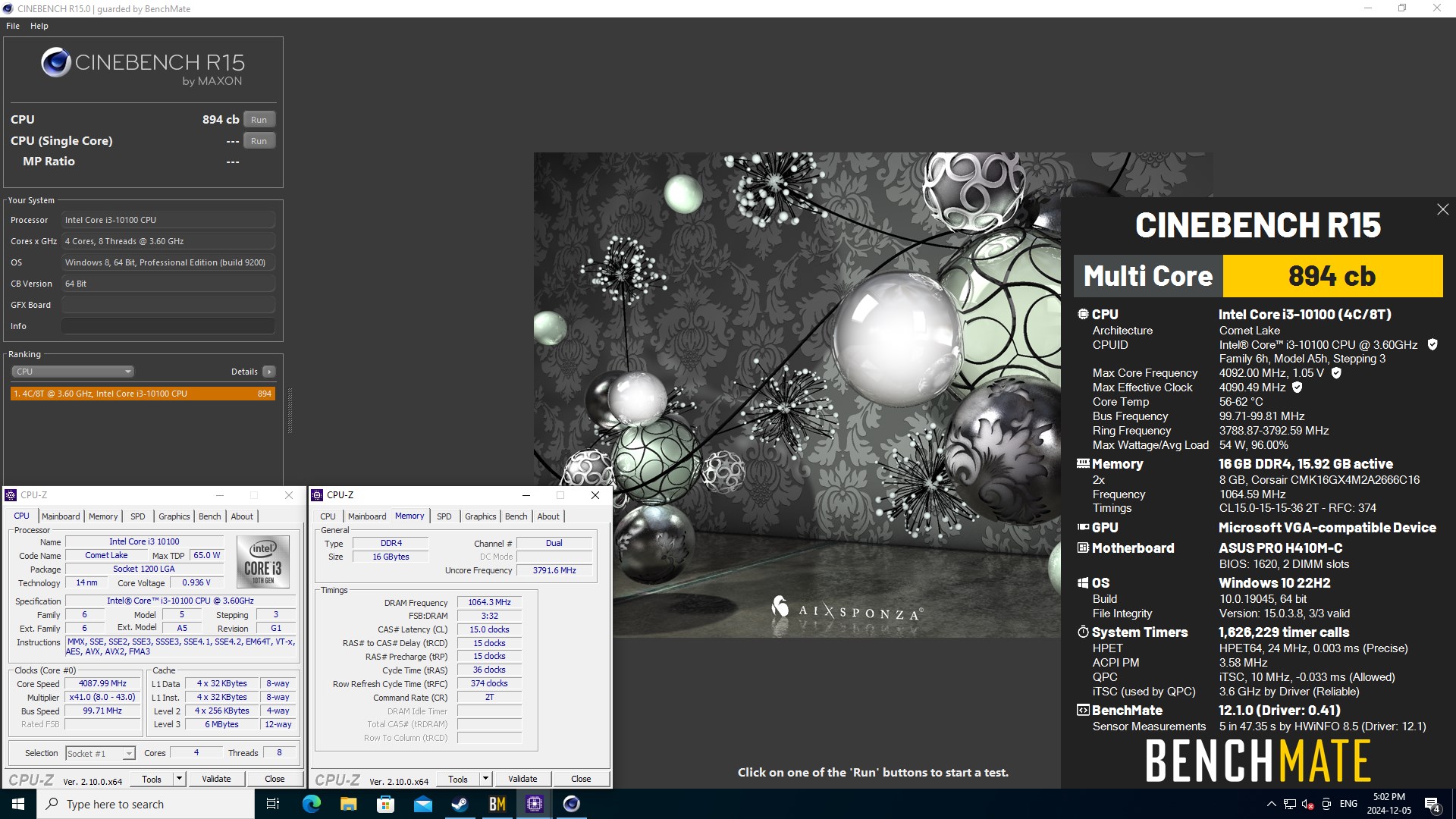Open SPD tab in right CPU-Z window
1456x819 pixels.
point(444,516)
